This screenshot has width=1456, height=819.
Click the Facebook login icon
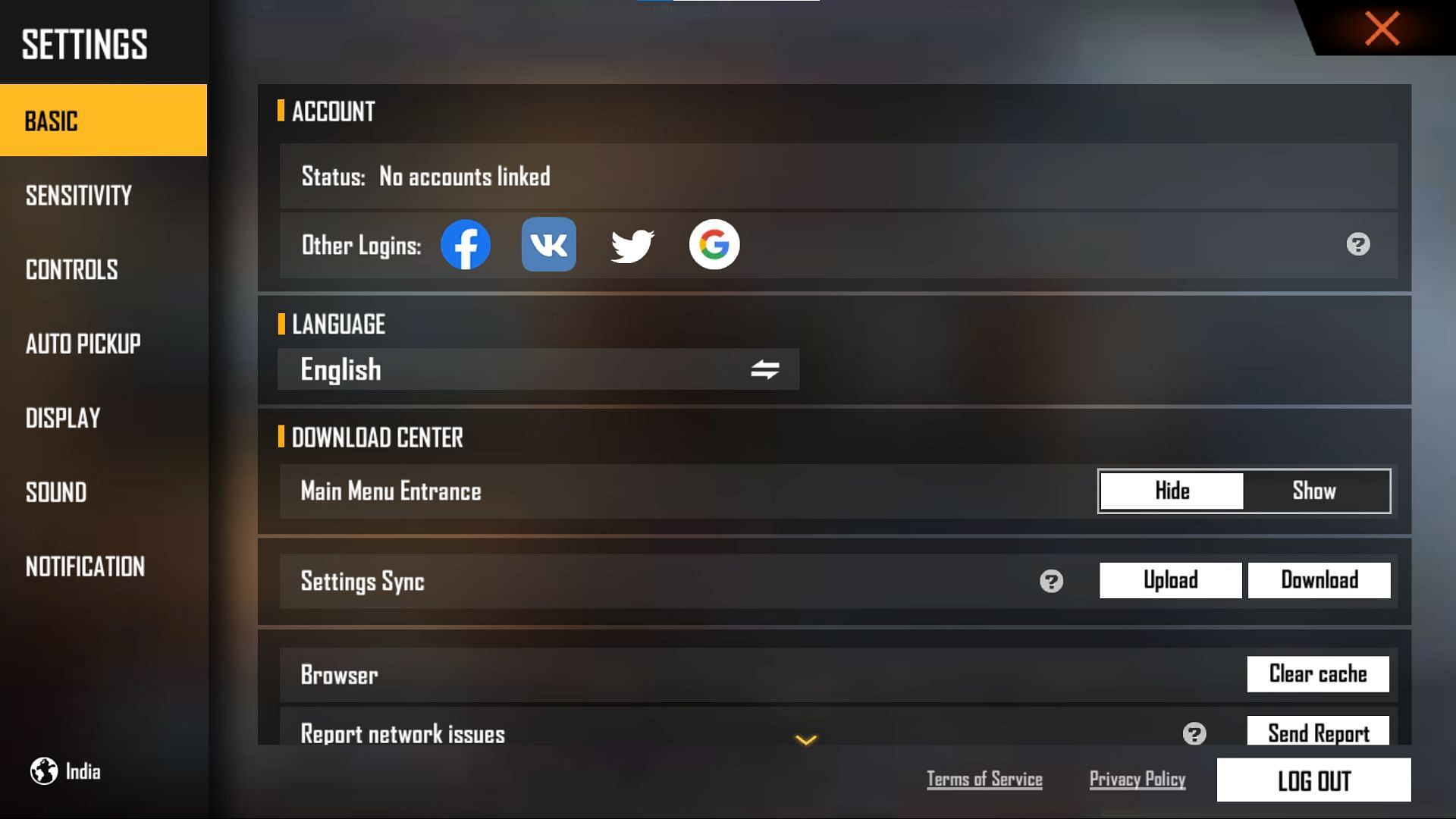tap(465, 244)
